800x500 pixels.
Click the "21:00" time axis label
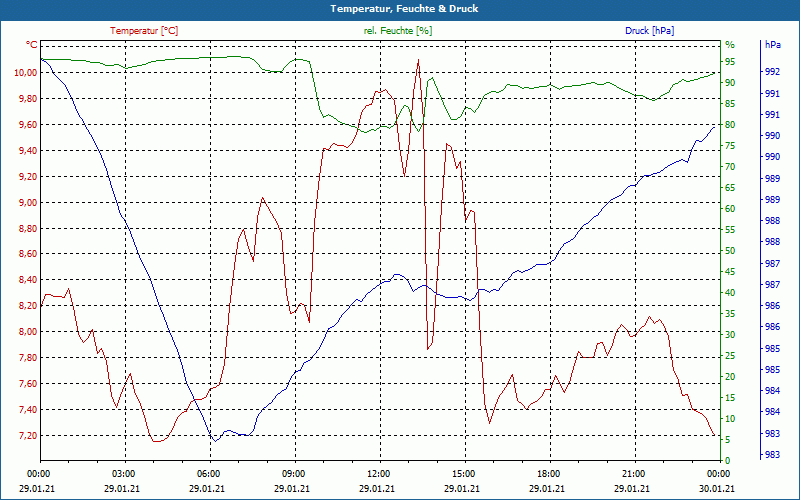[x=632, y=473]
